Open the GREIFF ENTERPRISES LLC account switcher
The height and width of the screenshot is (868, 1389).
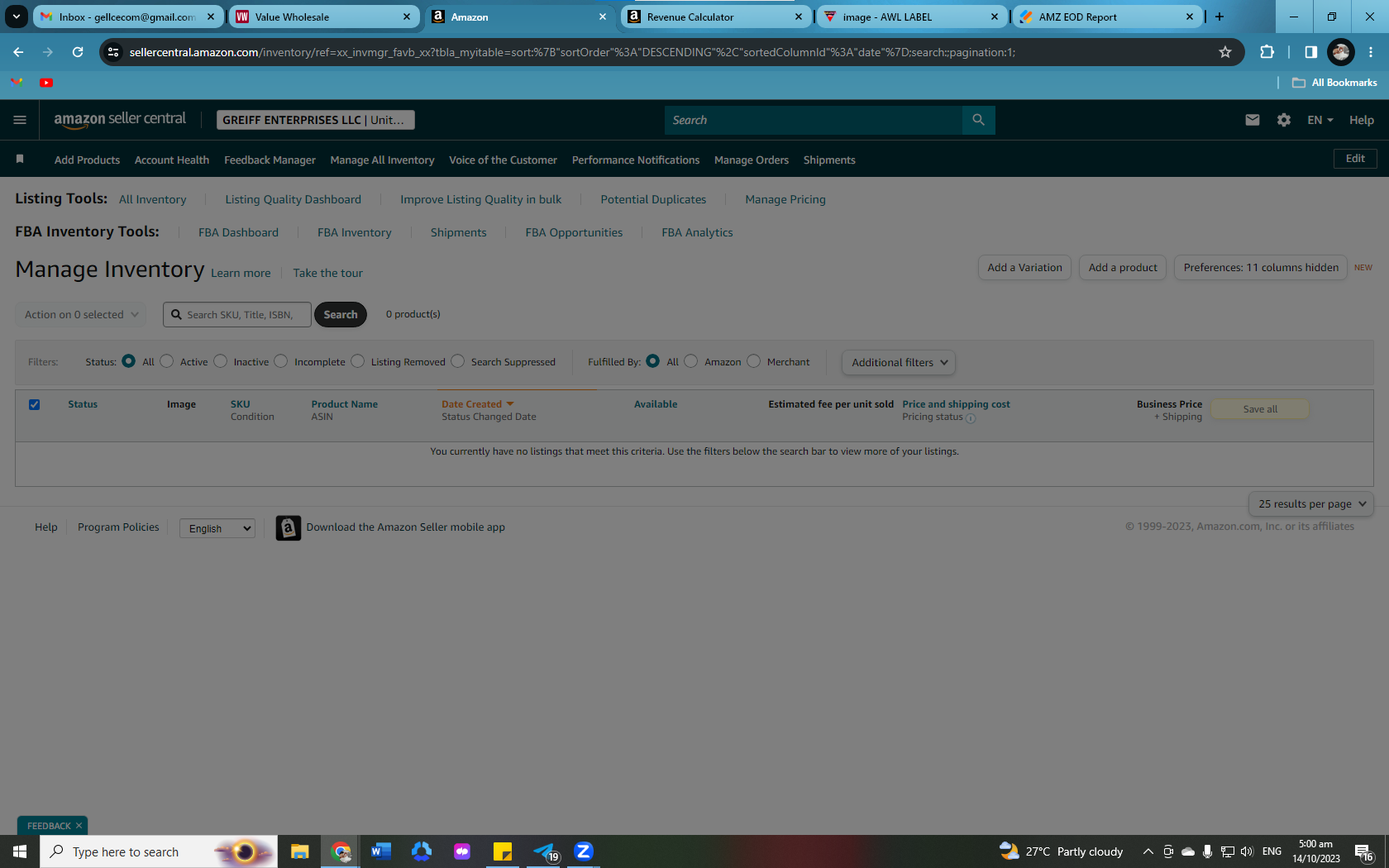click(x=315, y=120)
